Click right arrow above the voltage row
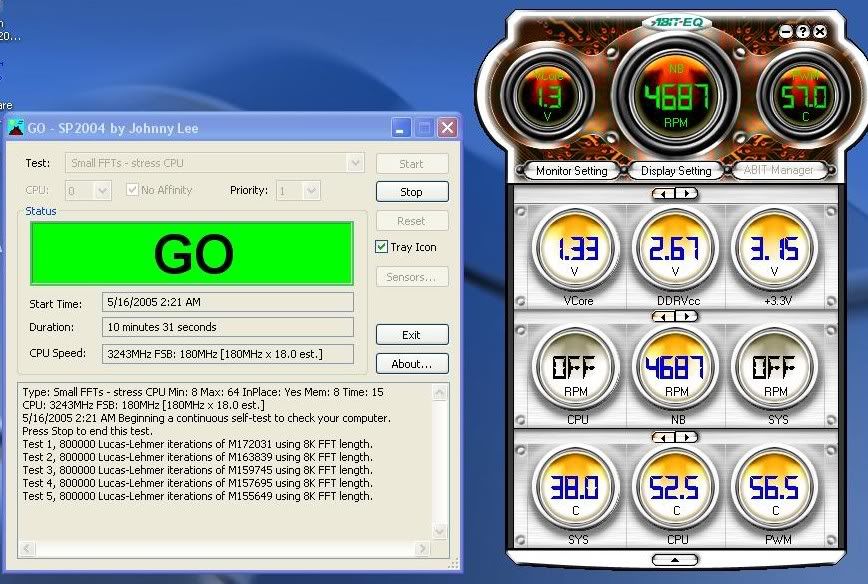 coord(686,193)
